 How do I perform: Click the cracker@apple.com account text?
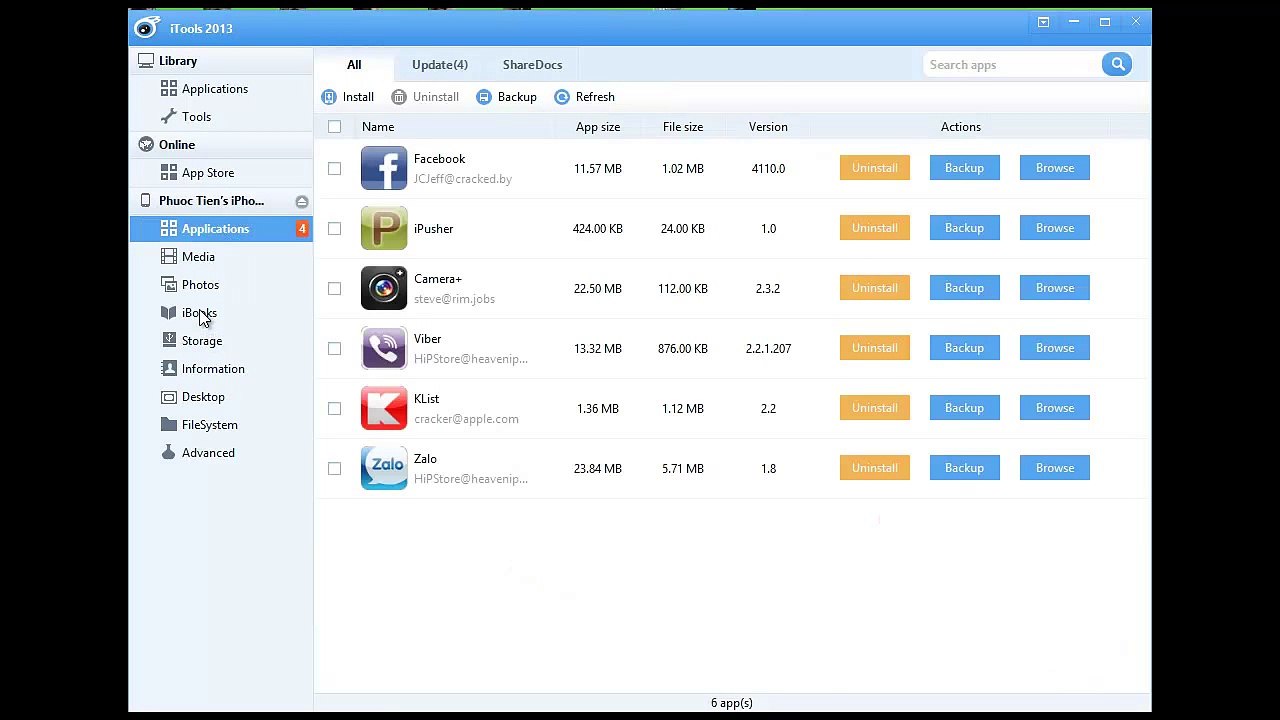point(466,419)
